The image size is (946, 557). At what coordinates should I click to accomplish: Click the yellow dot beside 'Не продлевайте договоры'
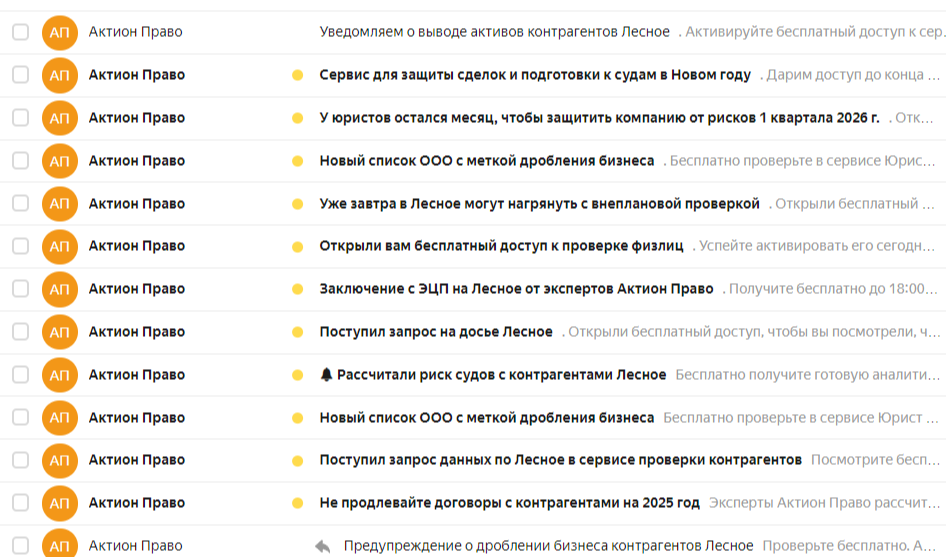pyautogui.click(x=297, y=503)
